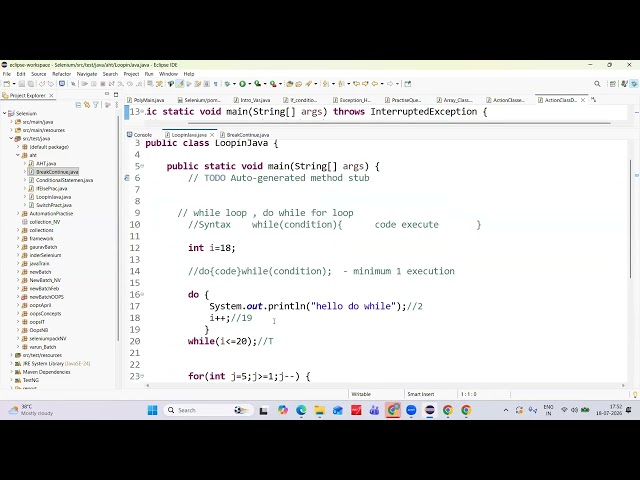Expand Maven Dependencies node
This screenshot has height=480, width=640.
click(11, 372)
